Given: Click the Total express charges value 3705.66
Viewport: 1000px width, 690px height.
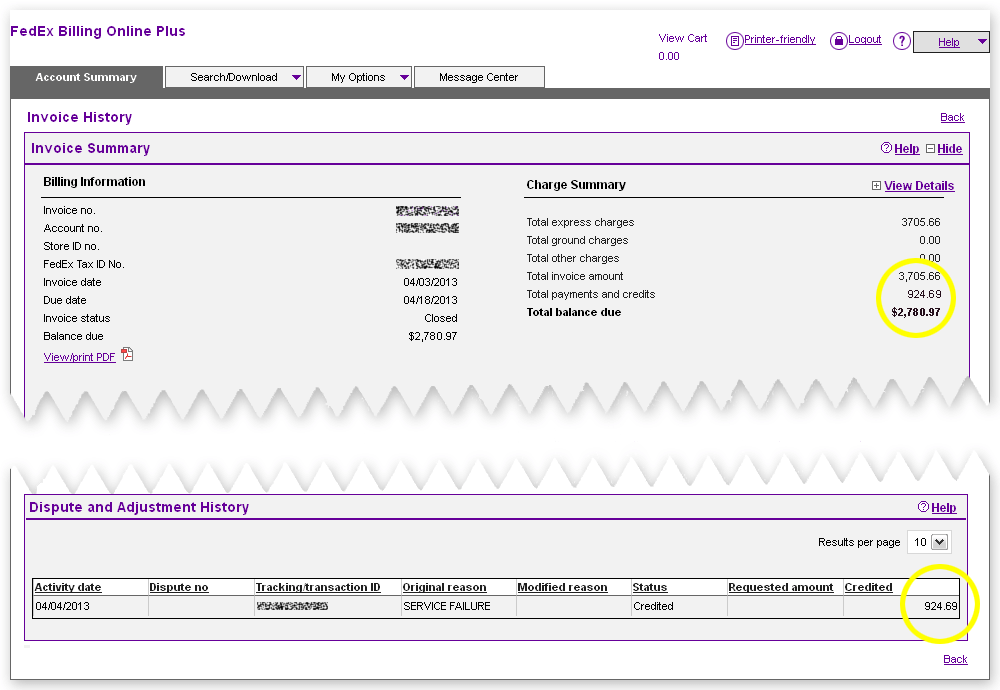Looking at the screenshot, I should coord(921,223).
